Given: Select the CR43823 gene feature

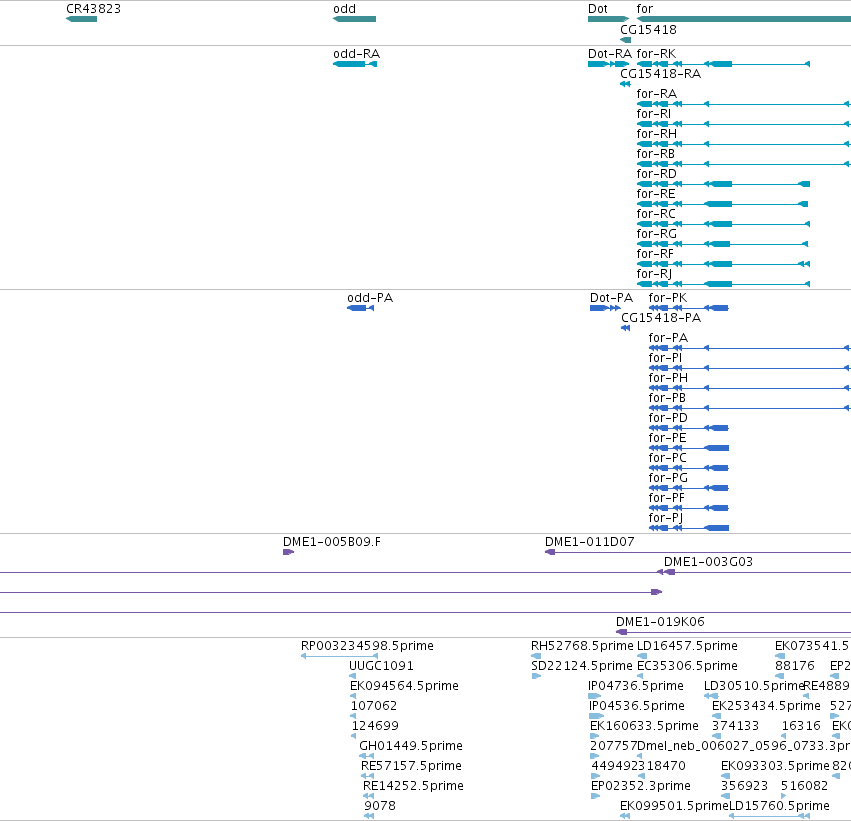Looking at the screenshot, I should point(81,19).
